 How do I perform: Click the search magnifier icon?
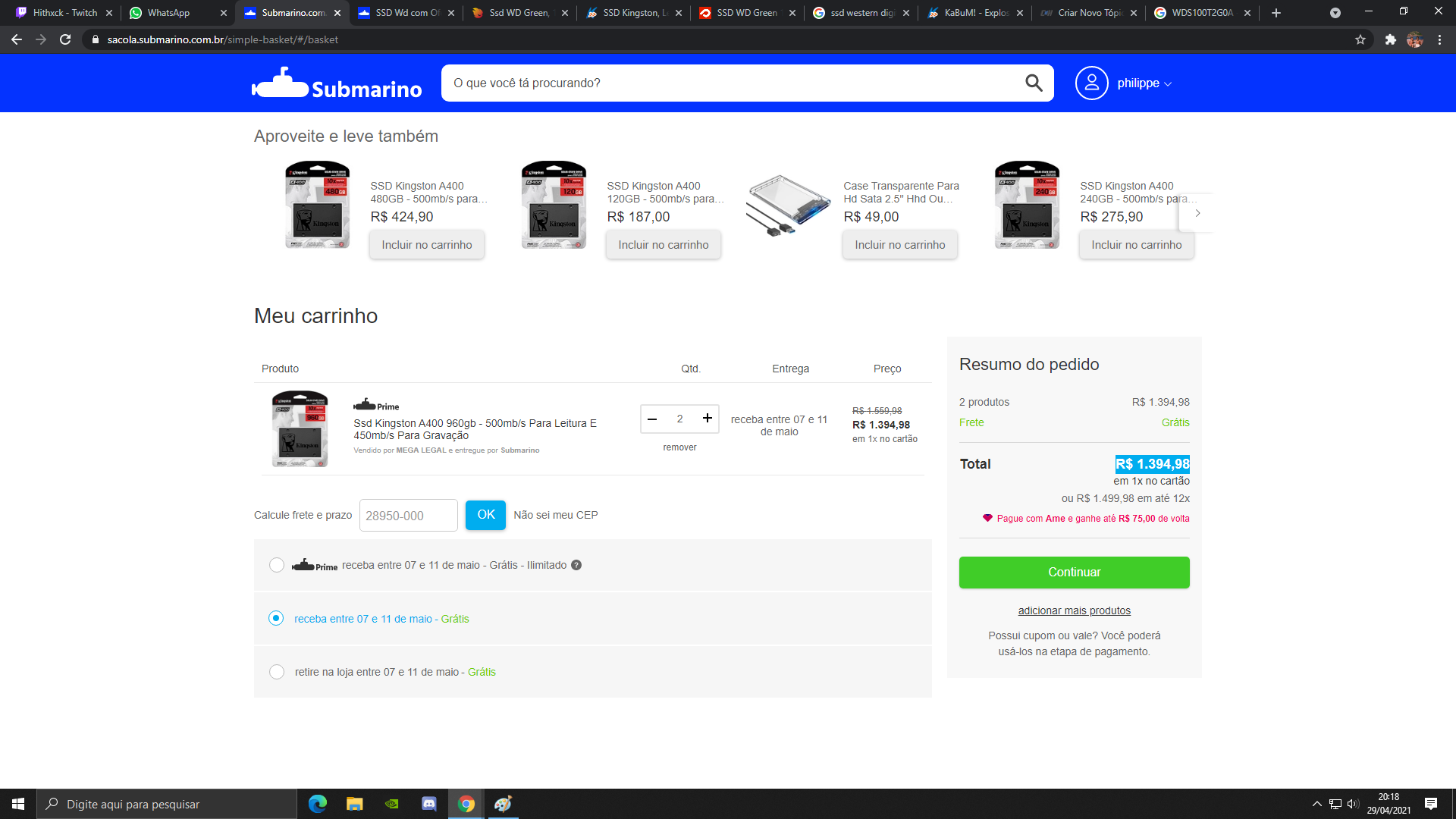pyautogui.click(x=1034, y=83)
